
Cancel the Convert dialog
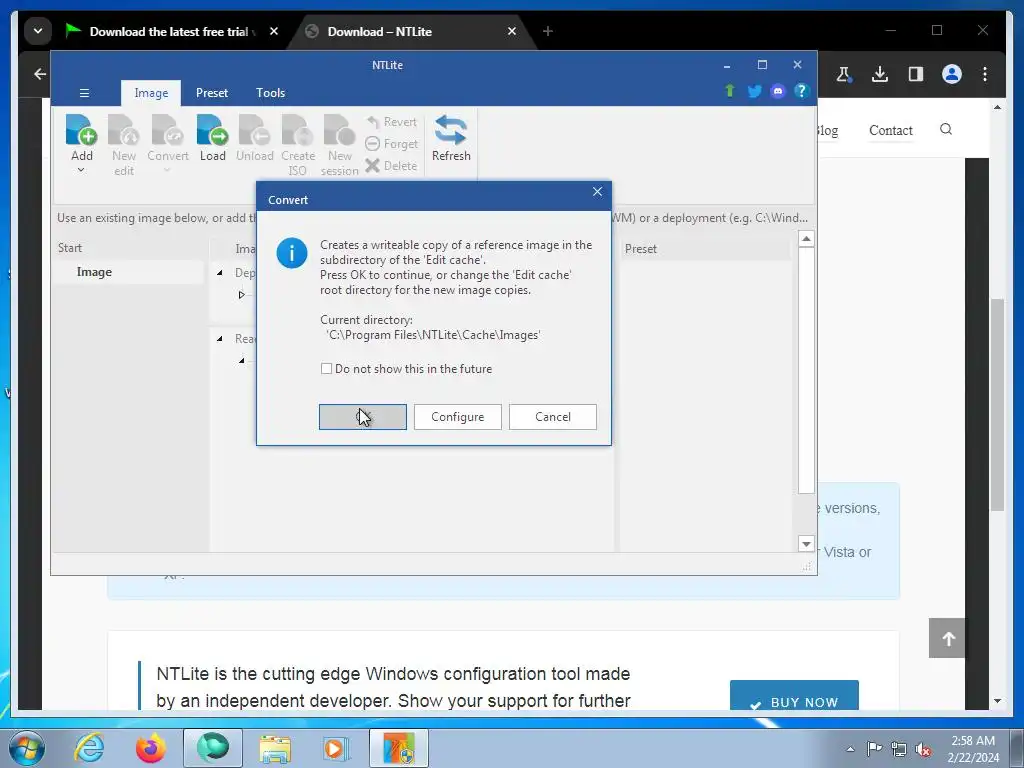[552, 417]
